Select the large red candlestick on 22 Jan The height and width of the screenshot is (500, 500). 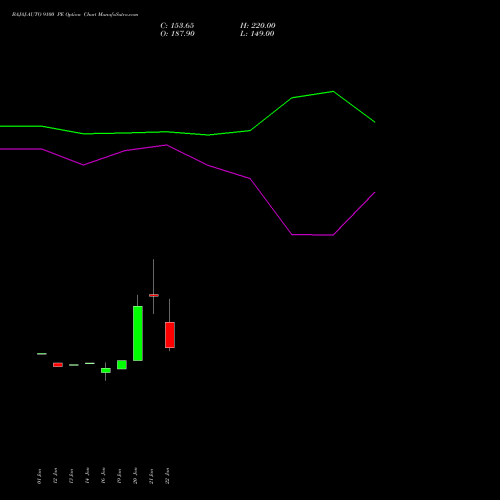[x=170, y=335]
